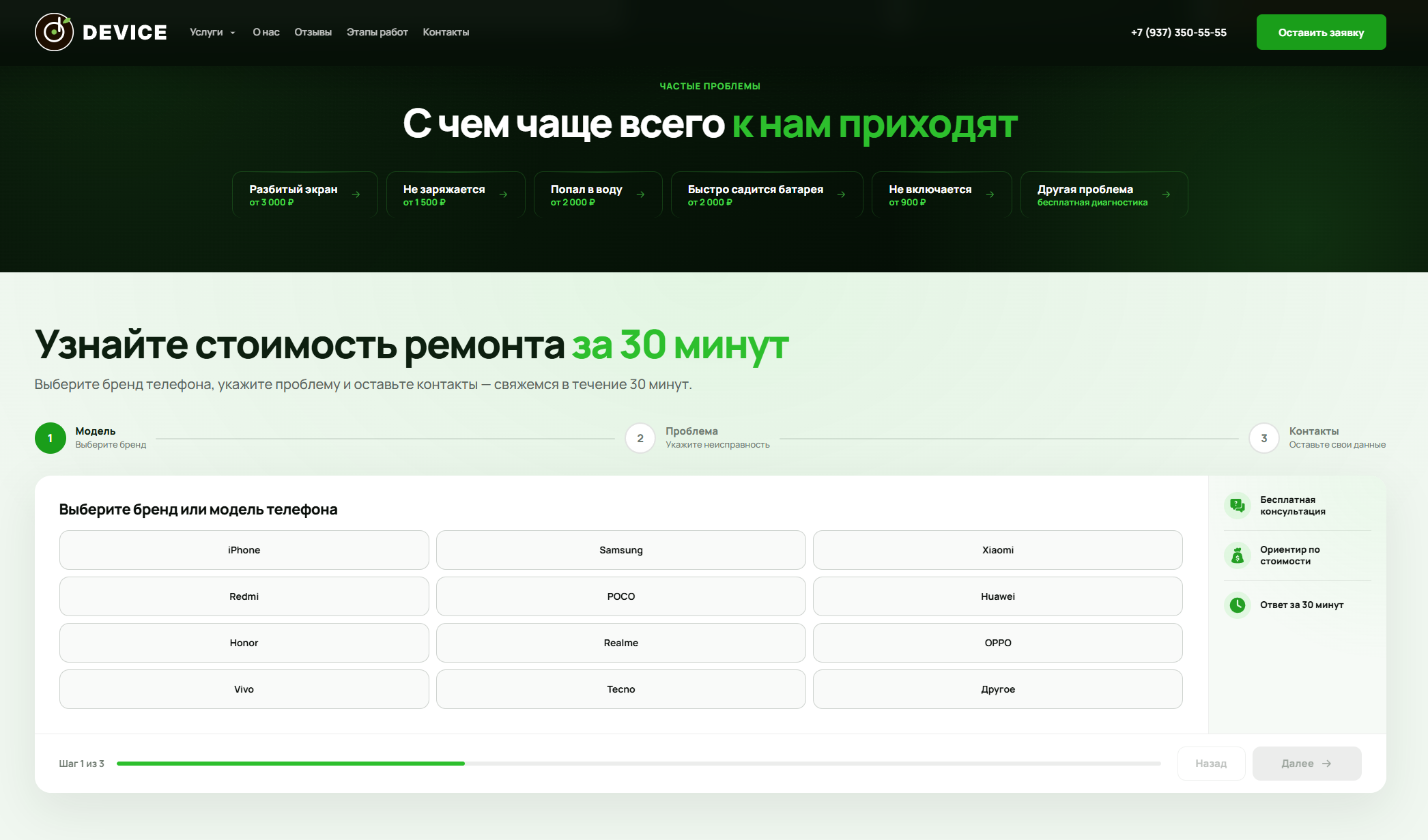
Task: Click the Шаг 1 из 3 label
Action: pos(82,764)
